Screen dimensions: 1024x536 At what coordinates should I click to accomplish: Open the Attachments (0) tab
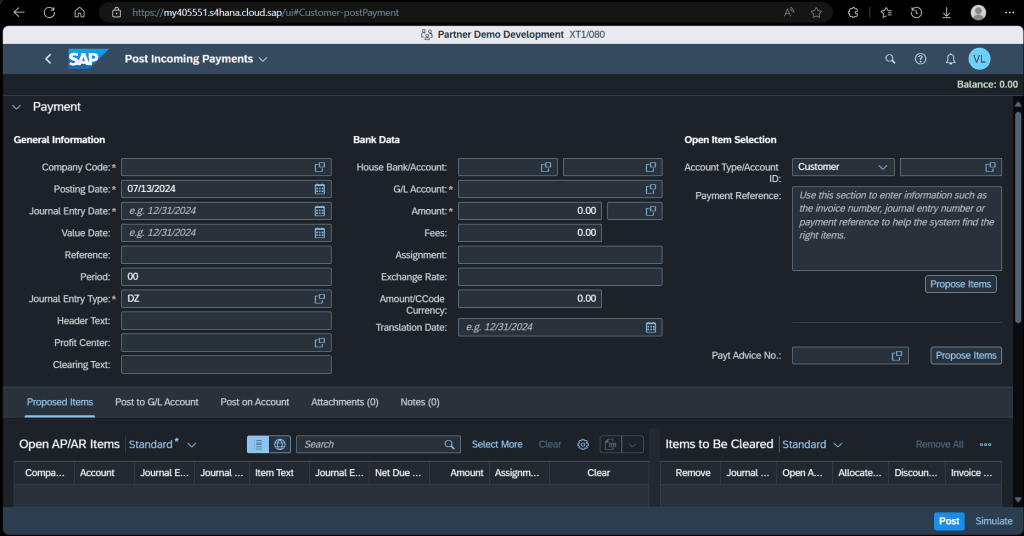pos(345,402)
